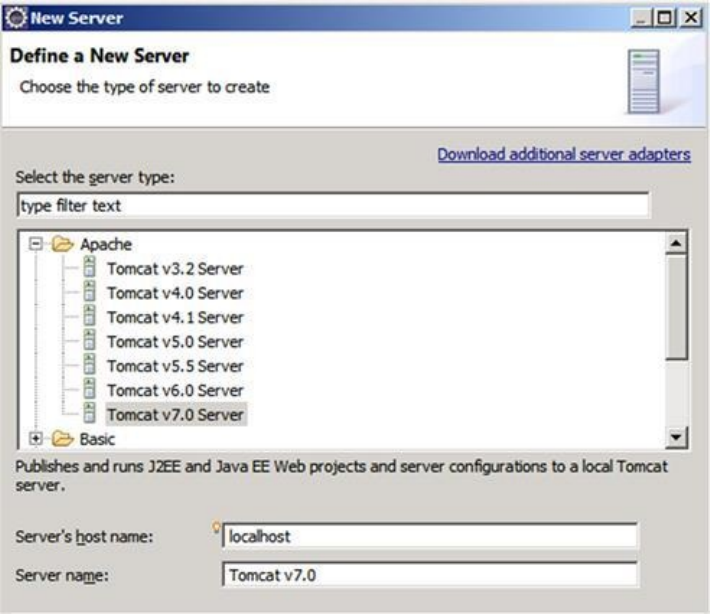Click the Tomcat v7.0 Server icon

click(90, 413)
